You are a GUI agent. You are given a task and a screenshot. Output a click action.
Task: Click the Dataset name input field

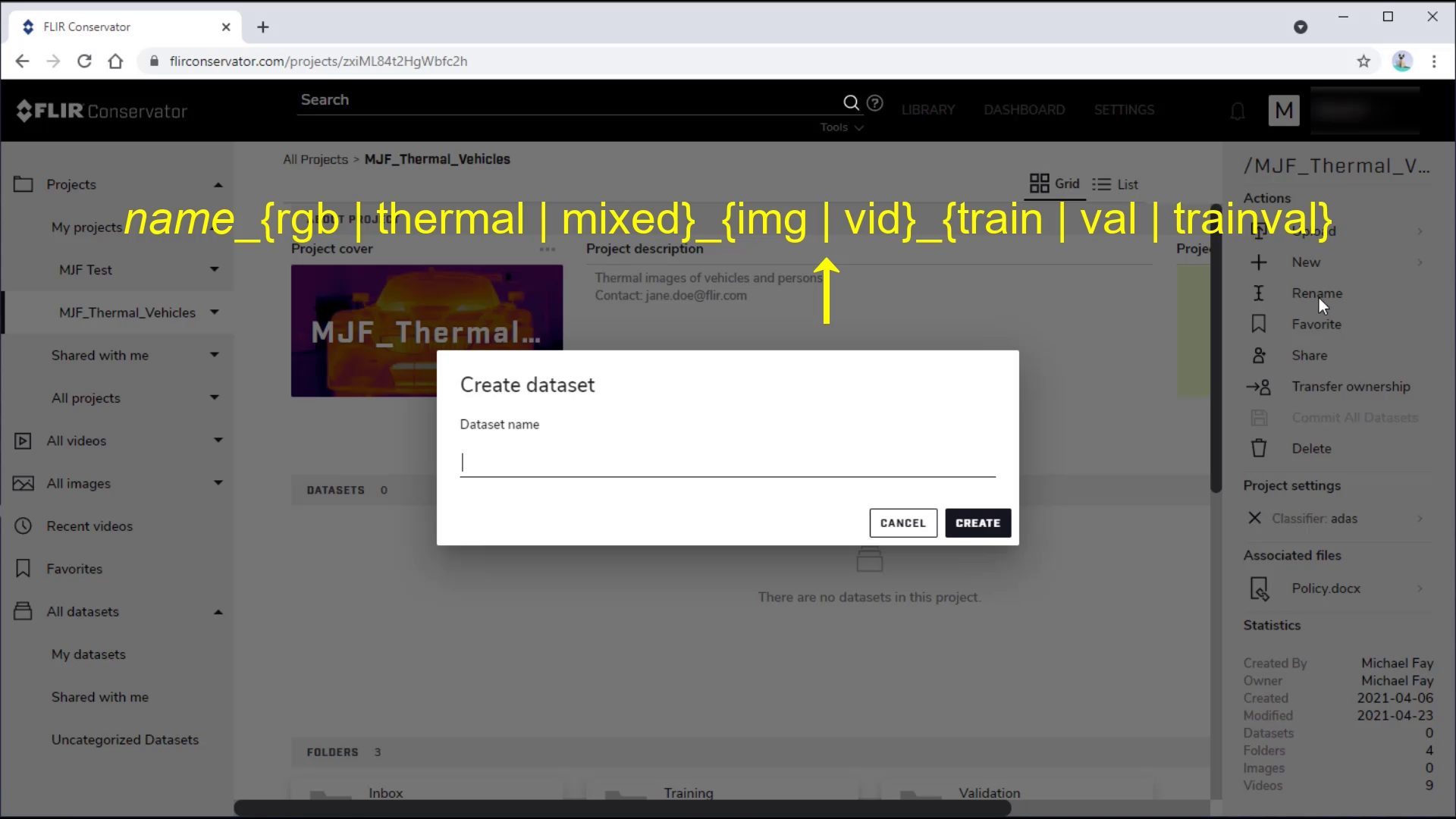[728, 461]
